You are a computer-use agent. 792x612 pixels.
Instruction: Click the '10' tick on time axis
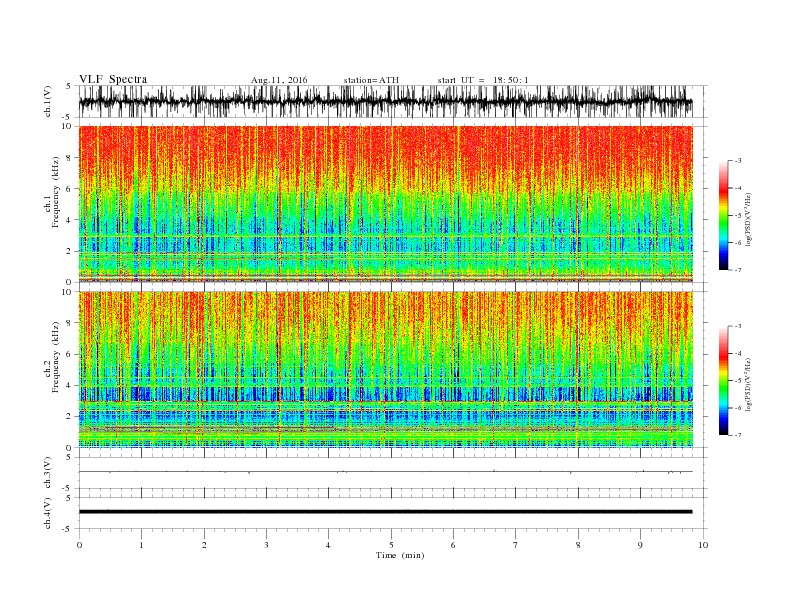tap(703, 545)
